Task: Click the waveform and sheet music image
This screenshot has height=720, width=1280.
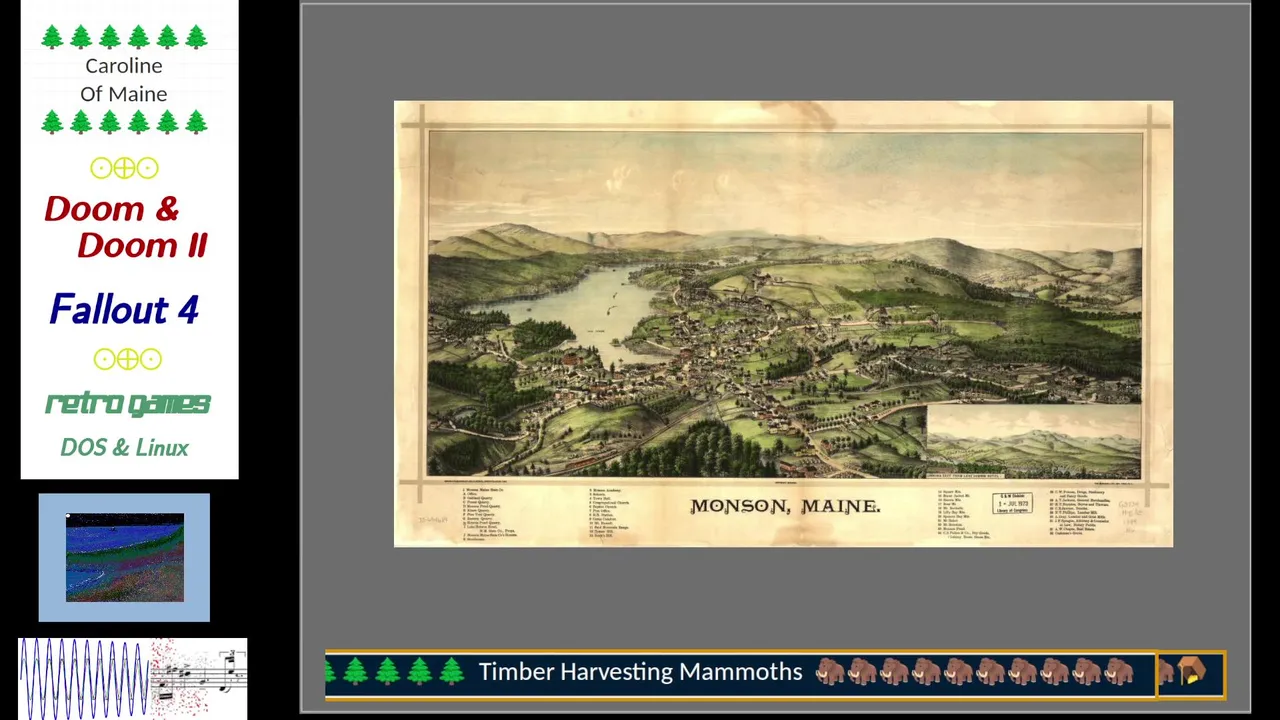Action: (x=132, y=678)
